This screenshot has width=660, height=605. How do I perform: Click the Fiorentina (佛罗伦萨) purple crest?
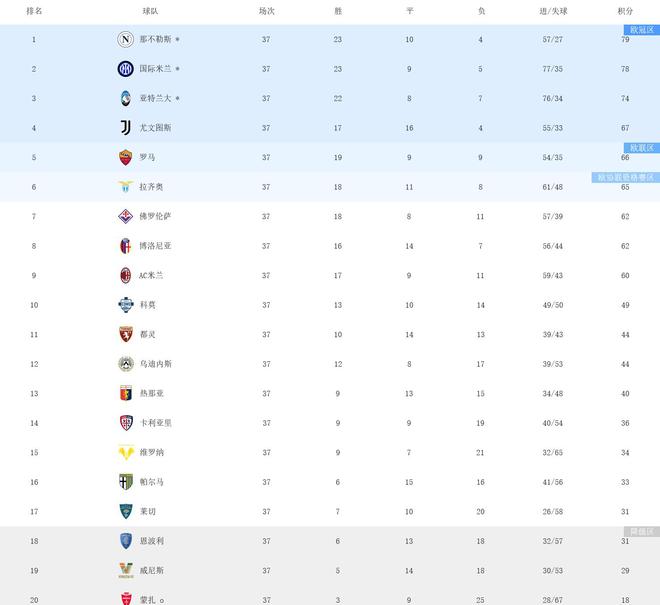(x=125, y=216)
